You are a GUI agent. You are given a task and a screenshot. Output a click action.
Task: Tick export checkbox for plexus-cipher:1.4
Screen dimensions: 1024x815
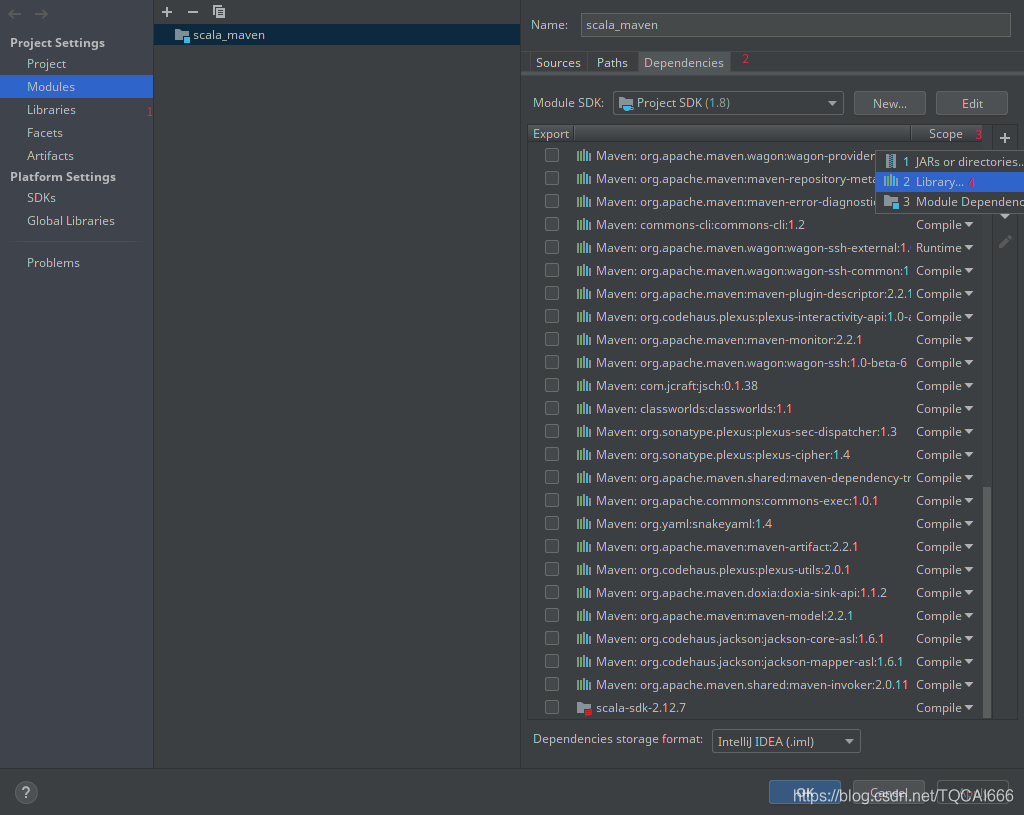coord(552,454)
